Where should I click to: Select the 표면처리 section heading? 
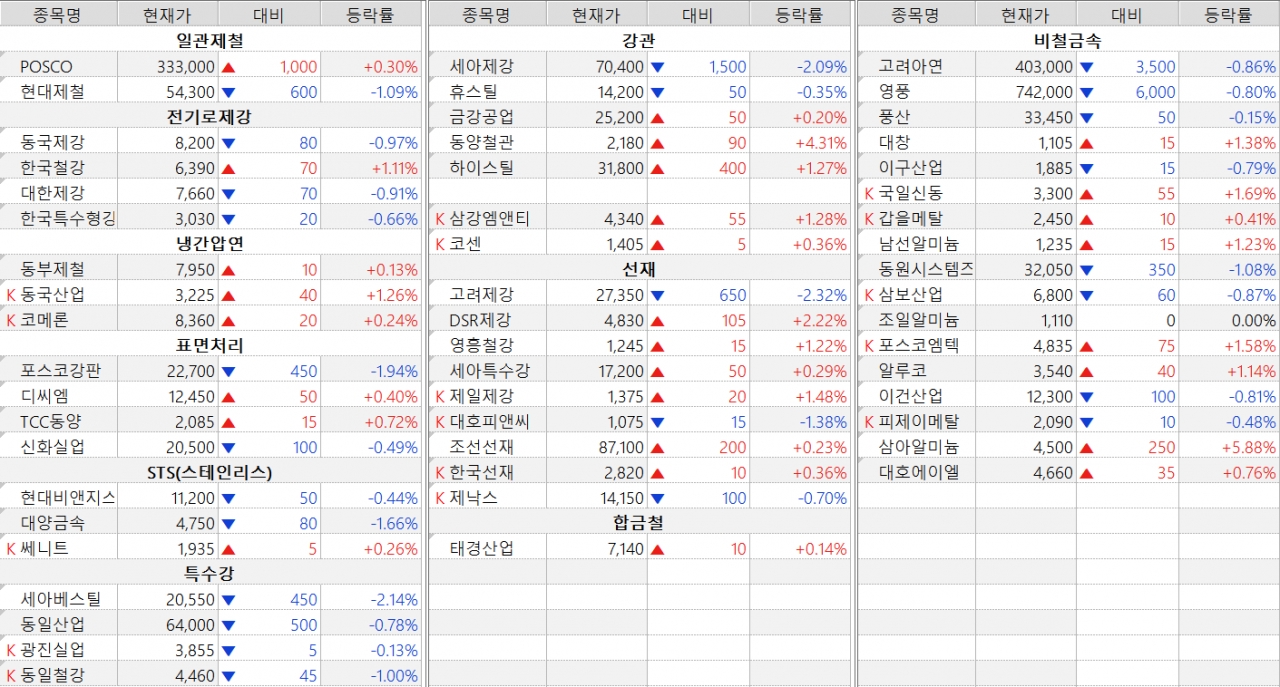(209, 345)
